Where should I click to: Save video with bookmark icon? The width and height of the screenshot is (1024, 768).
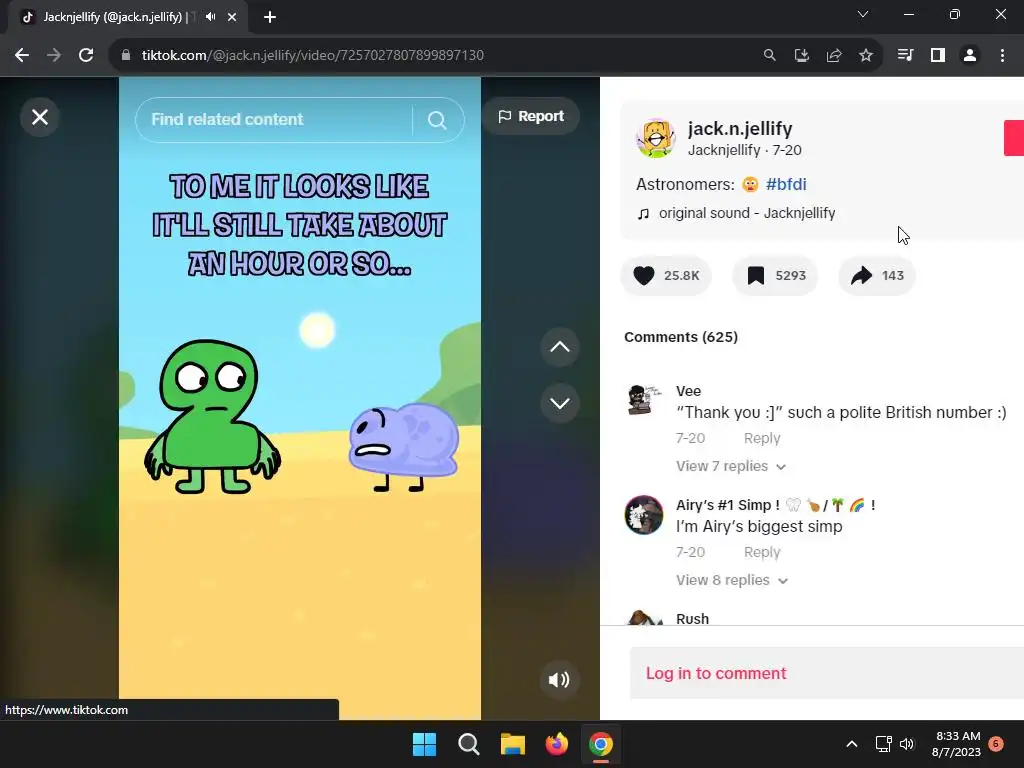tap(756, 276)
